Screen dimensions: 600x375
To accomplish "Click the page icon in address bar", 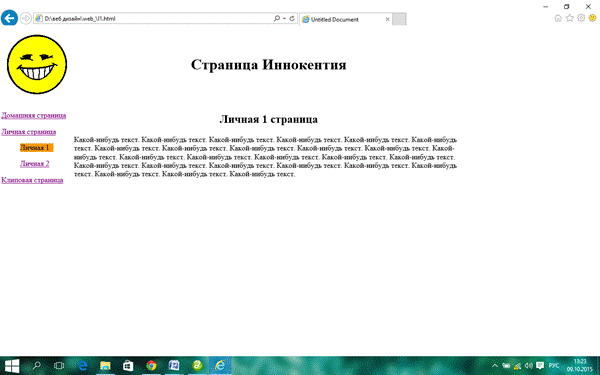I will tap(39, 18).
